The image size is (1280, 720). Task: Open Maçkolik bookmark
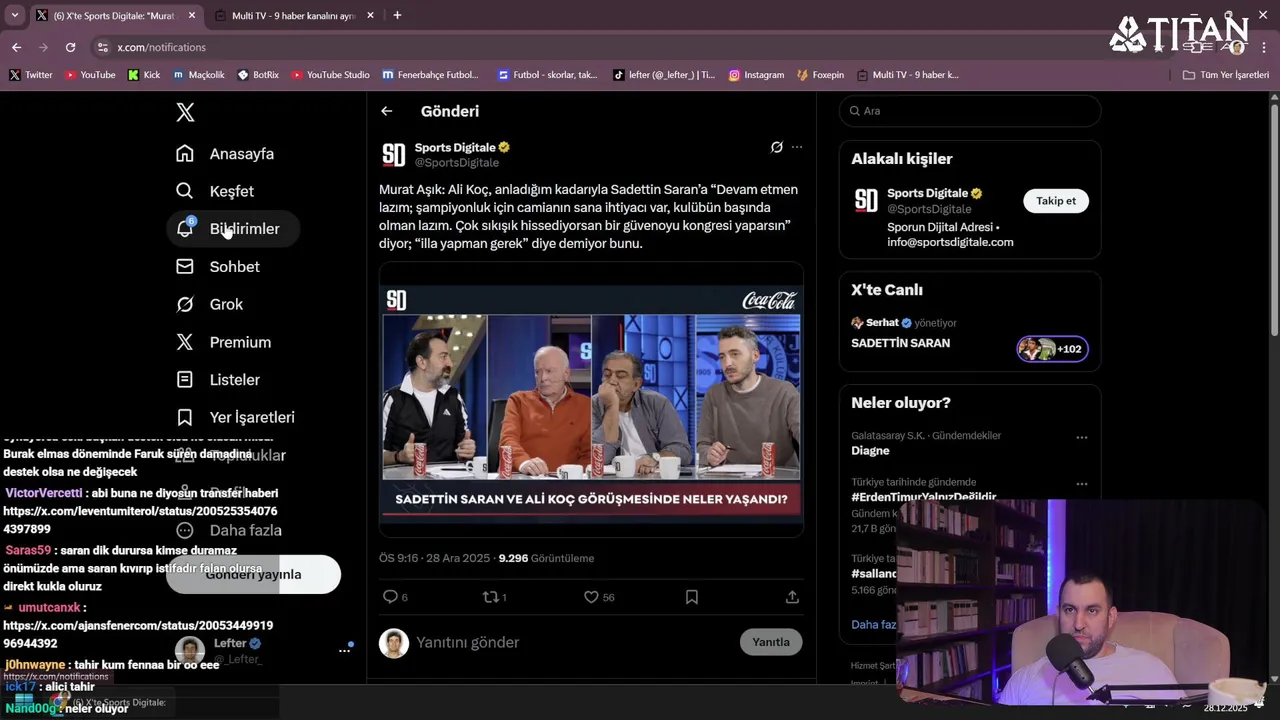199,75
